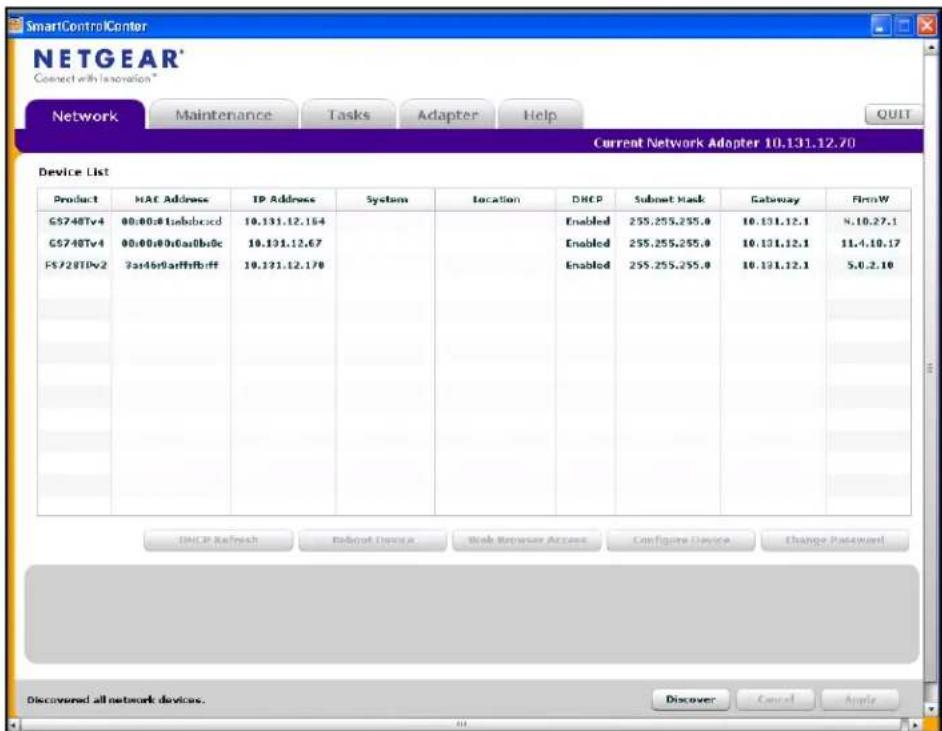The image size is (942, 731).
Task: Click the Web Browser Access button
Action: [527, 540]
